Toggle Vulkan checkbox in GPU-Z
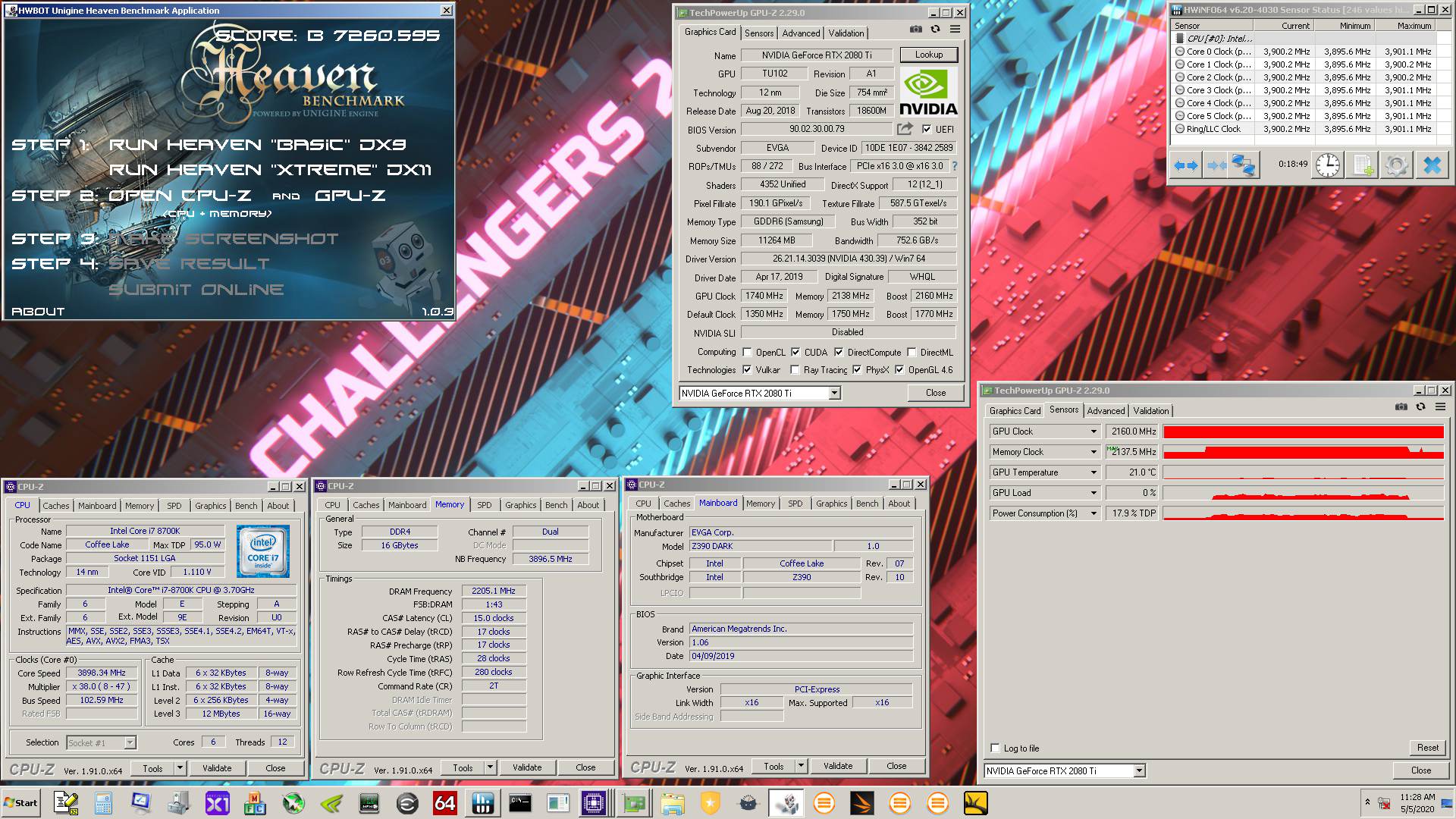1456x819 pixels. 747,370
